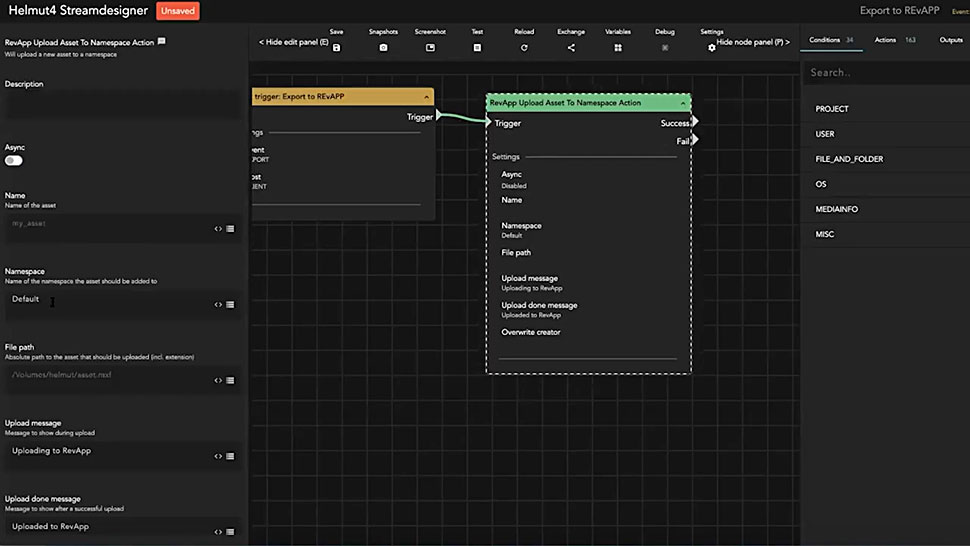Click Success output connector on RevApp node
Image resolution: width=970 pixels, height=546 pixels.
click(695, 121)
